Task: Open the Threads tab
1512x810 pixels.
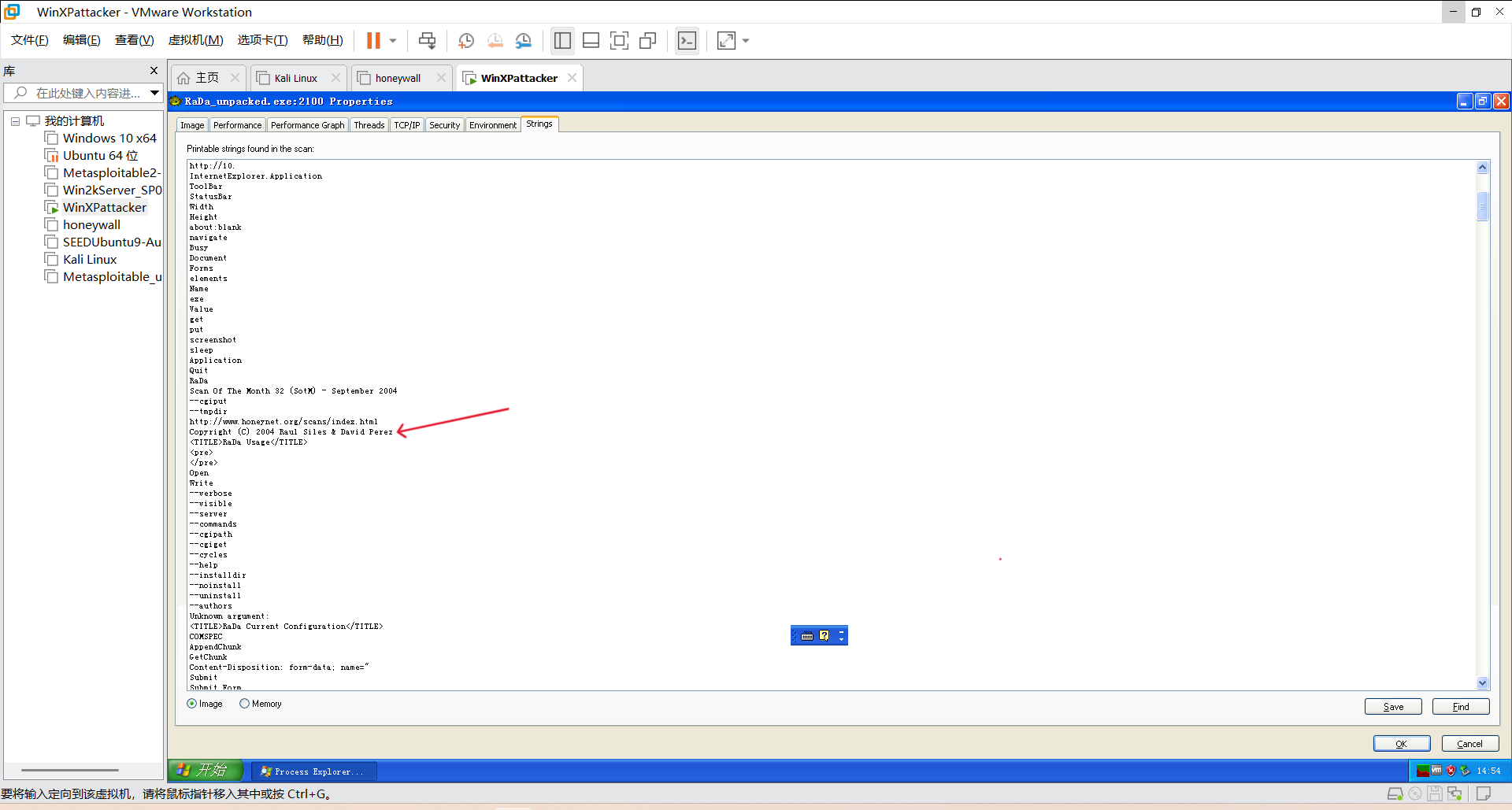Action: (369, 125)
